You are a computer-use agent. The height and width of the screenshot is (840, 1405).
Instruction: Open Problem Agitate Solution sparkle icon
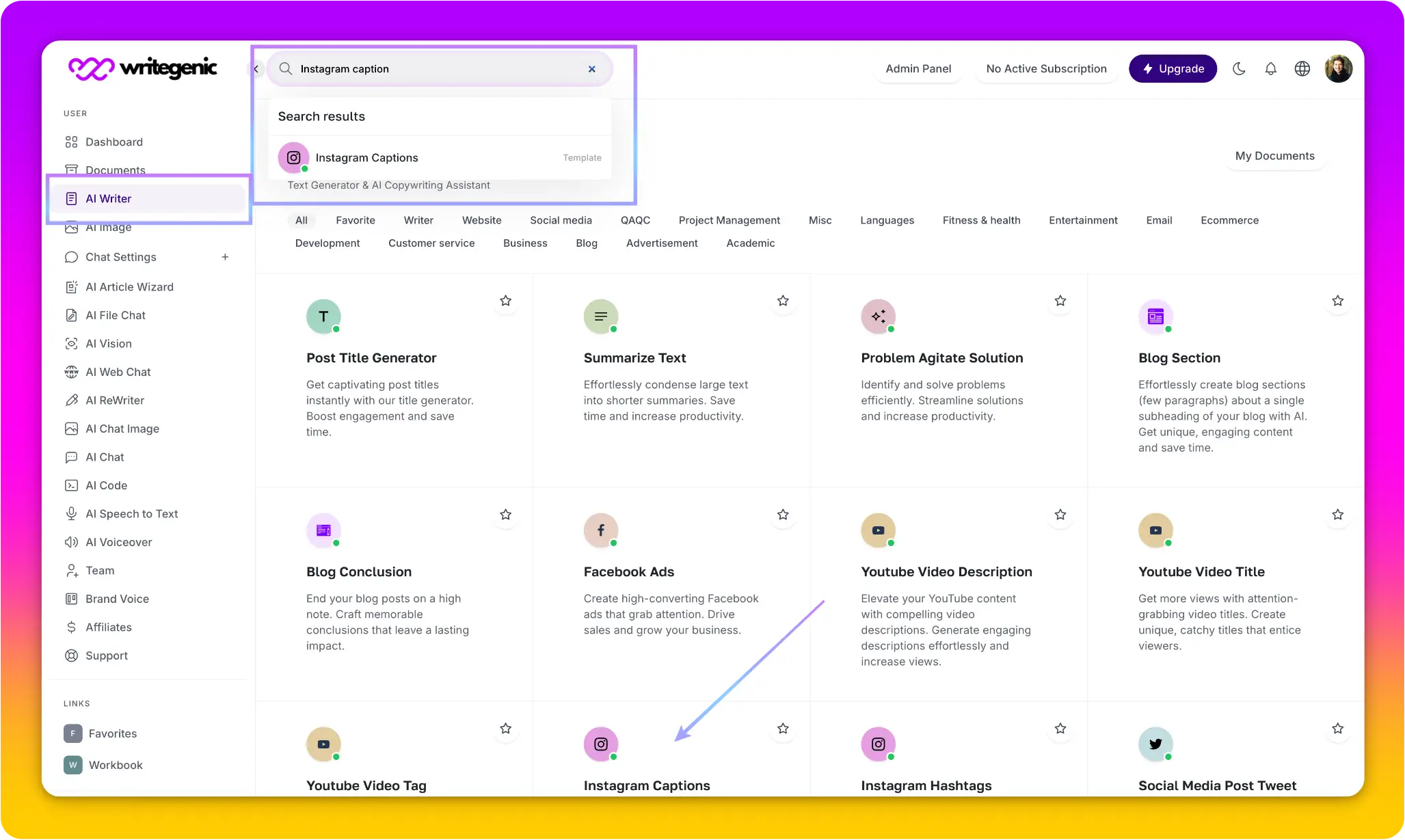(x=879, y=316)
